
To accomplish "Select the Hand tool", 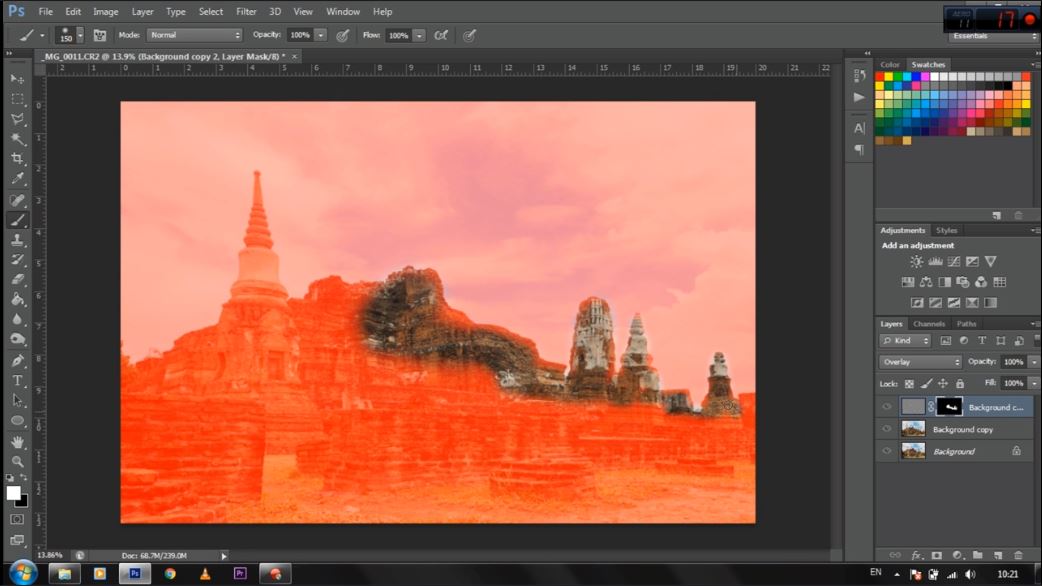I will tap(17, 442).
